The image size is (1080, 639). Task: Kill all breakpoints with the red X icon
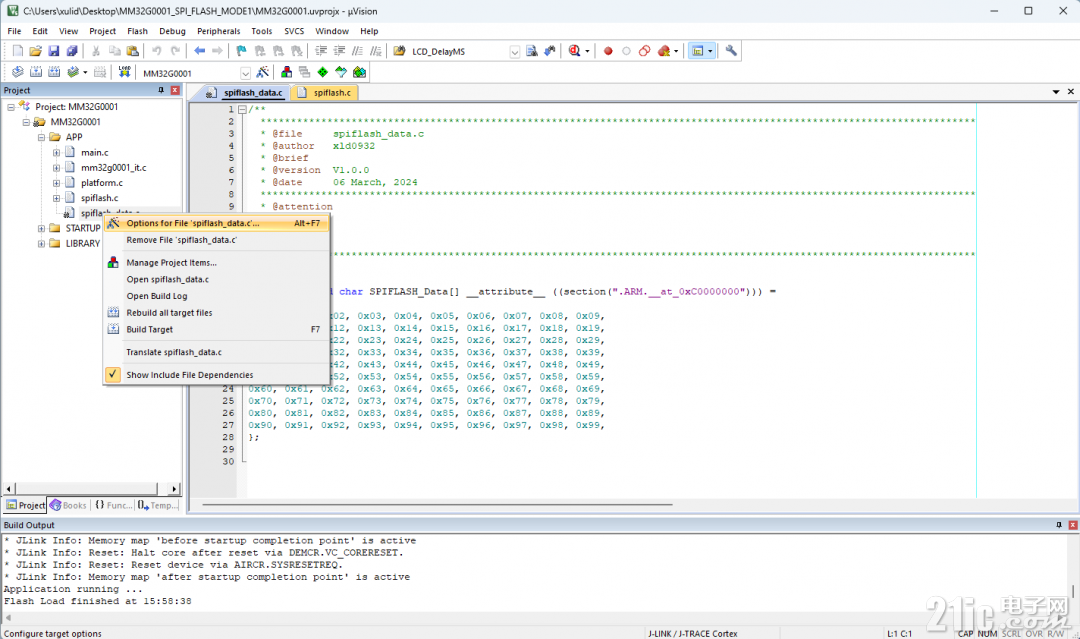pos(664,51)
